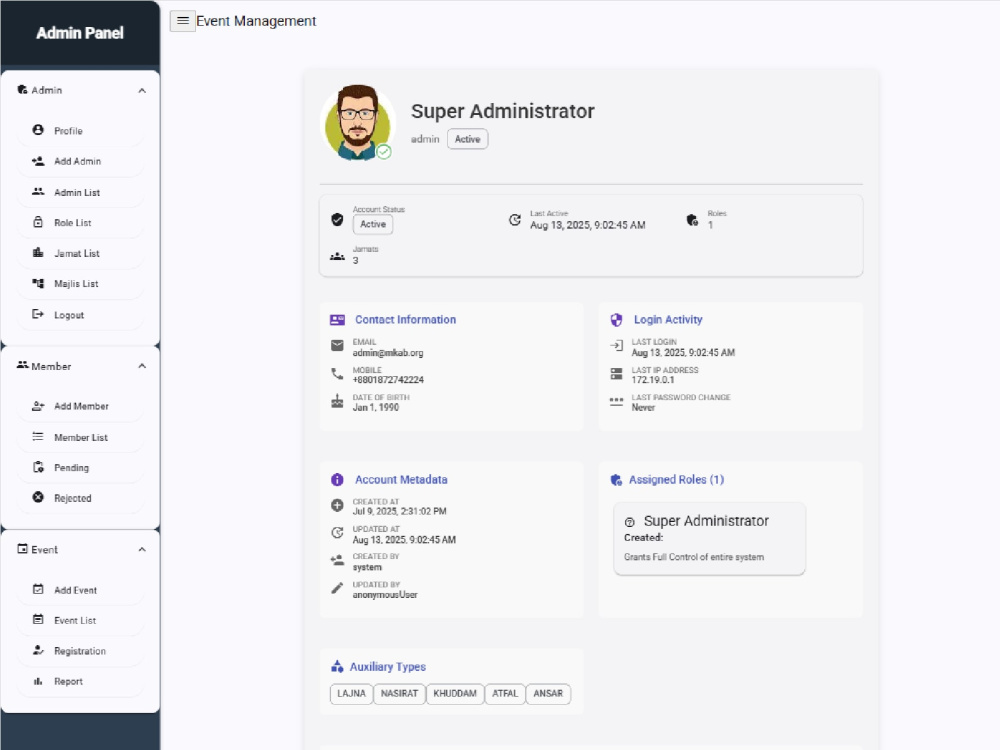
Task: Click the date of birth cake icon
Action: [x=337, y=401]
